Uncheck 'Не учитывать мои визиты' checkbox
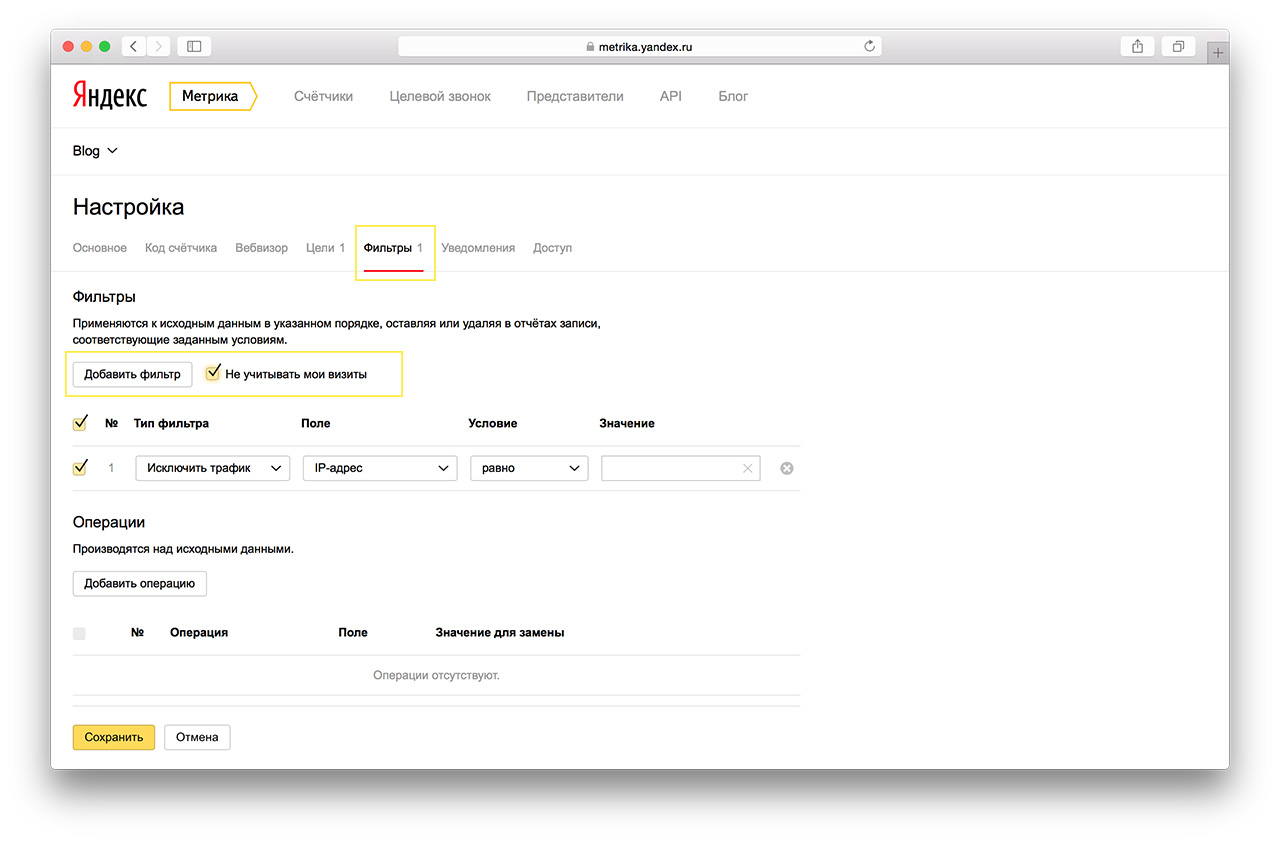The image size is (1280, 842). coord(212,373)
